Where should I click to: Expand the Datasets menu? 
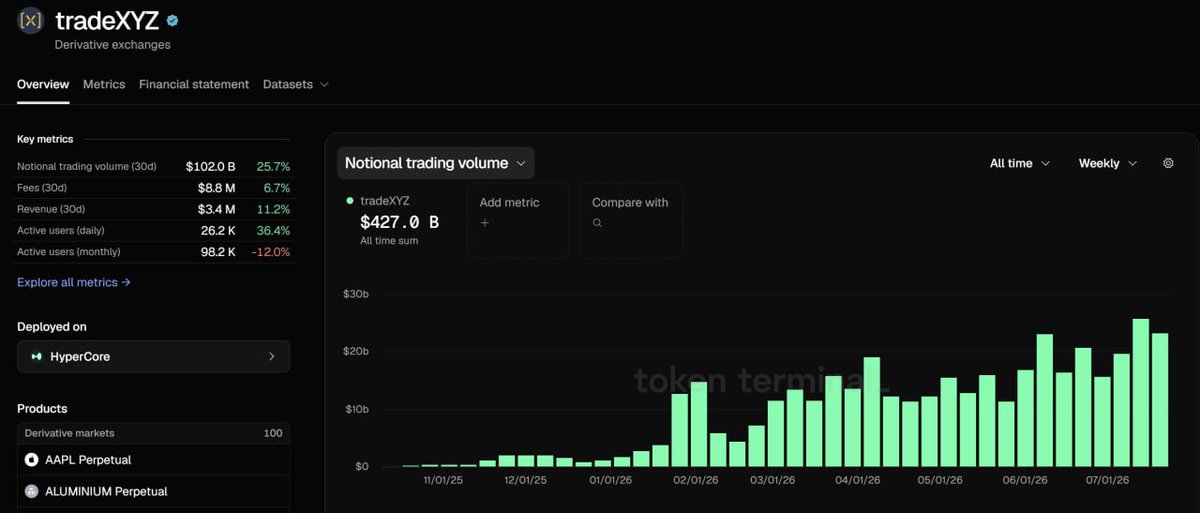pos(296,84)
